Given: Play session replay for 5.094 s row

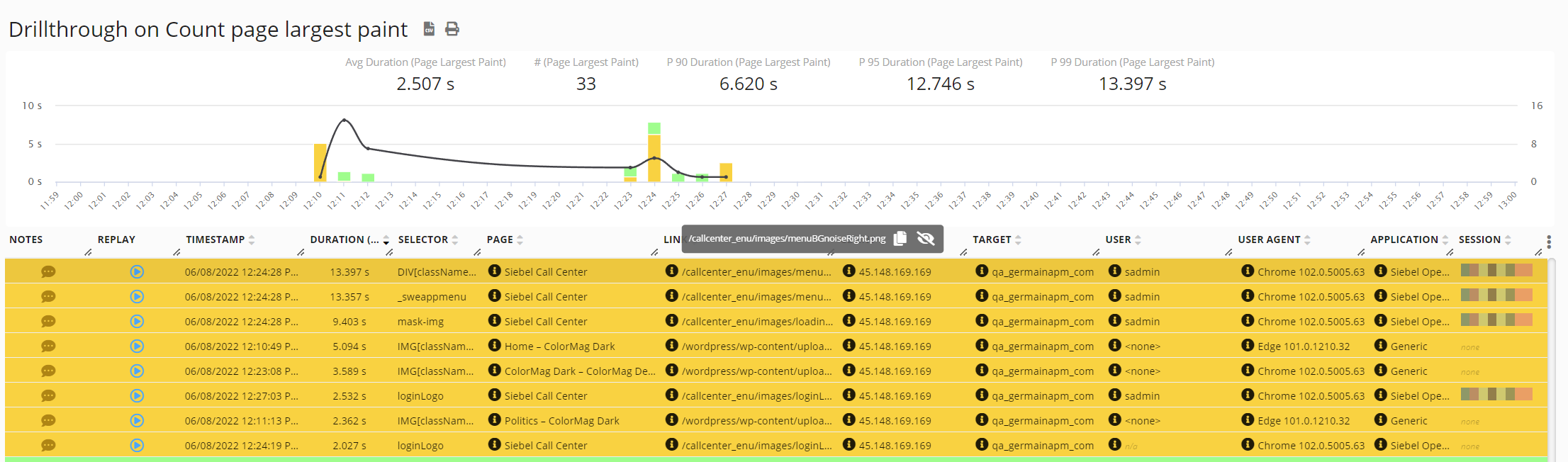Looking at the screenshot, I should (137, 346).
